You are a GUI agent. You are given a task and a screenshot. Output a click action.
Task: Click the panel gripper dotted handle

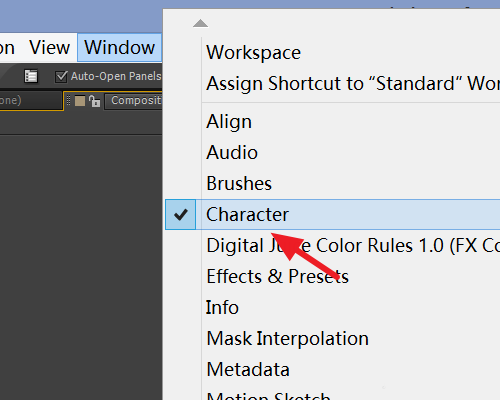point(69,101)
